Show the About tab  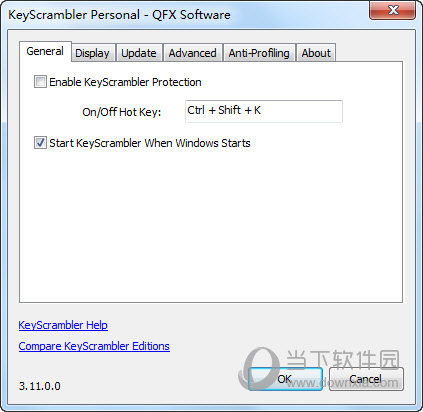click(316, 53)
